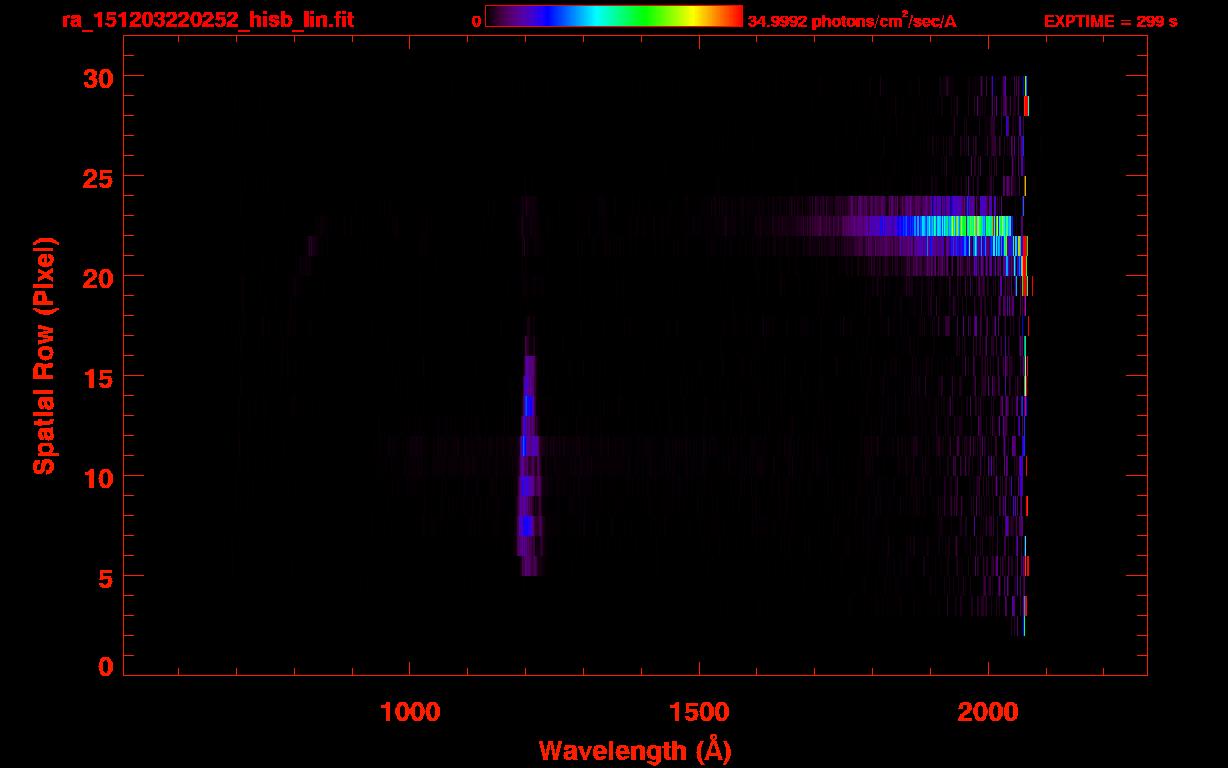This screenshot has height=768, width=1228.
Task: Click the Wavelength (Å) axis title
Action: tap(635, 750)
